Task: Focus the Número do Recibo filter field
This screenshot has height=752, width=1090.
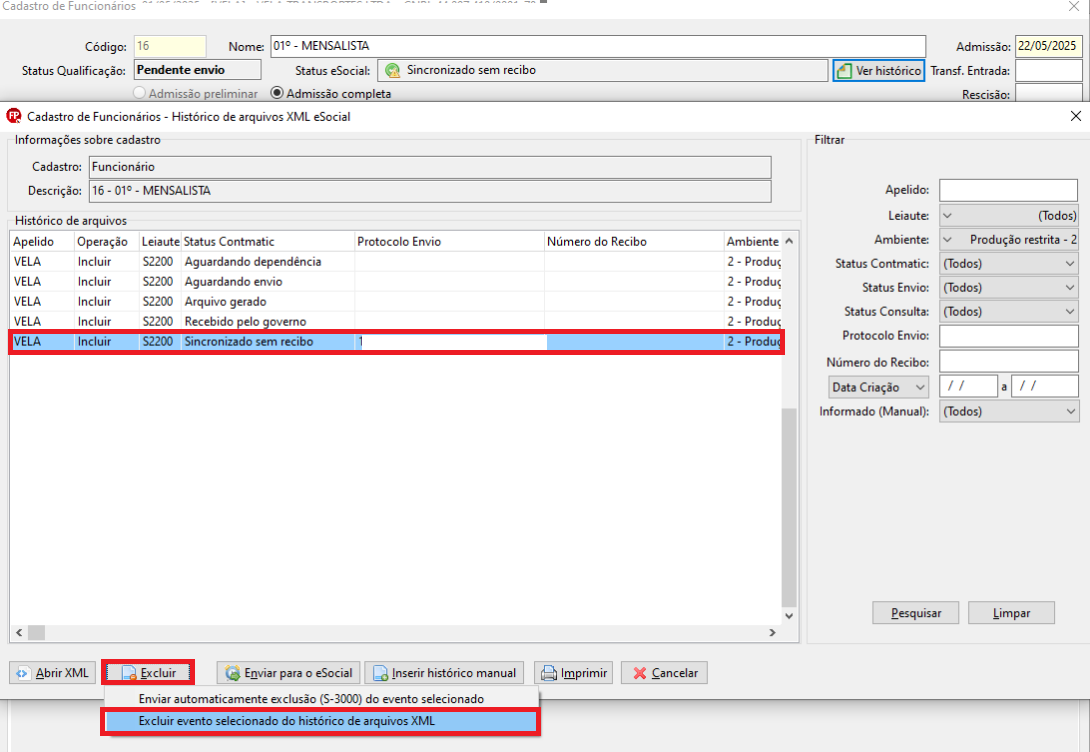Action: (1009, 361)
